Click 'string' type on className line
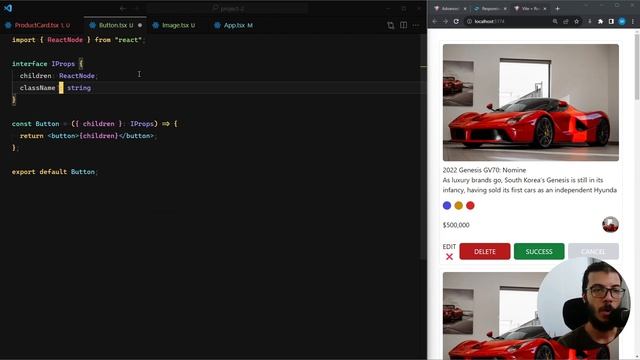 click(x=79, y=88)
